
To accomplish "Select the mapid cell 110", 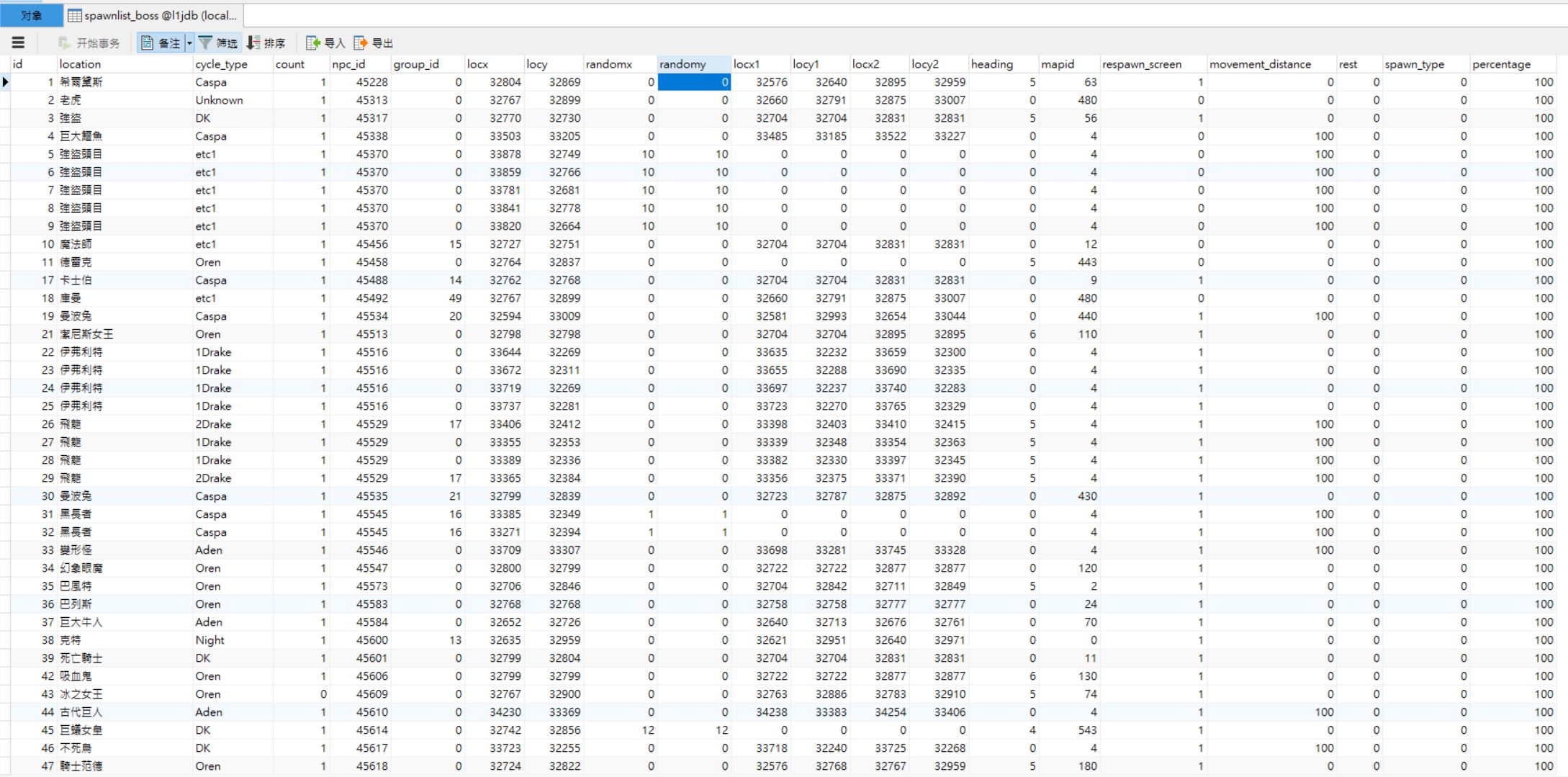I will point(1069,334).
